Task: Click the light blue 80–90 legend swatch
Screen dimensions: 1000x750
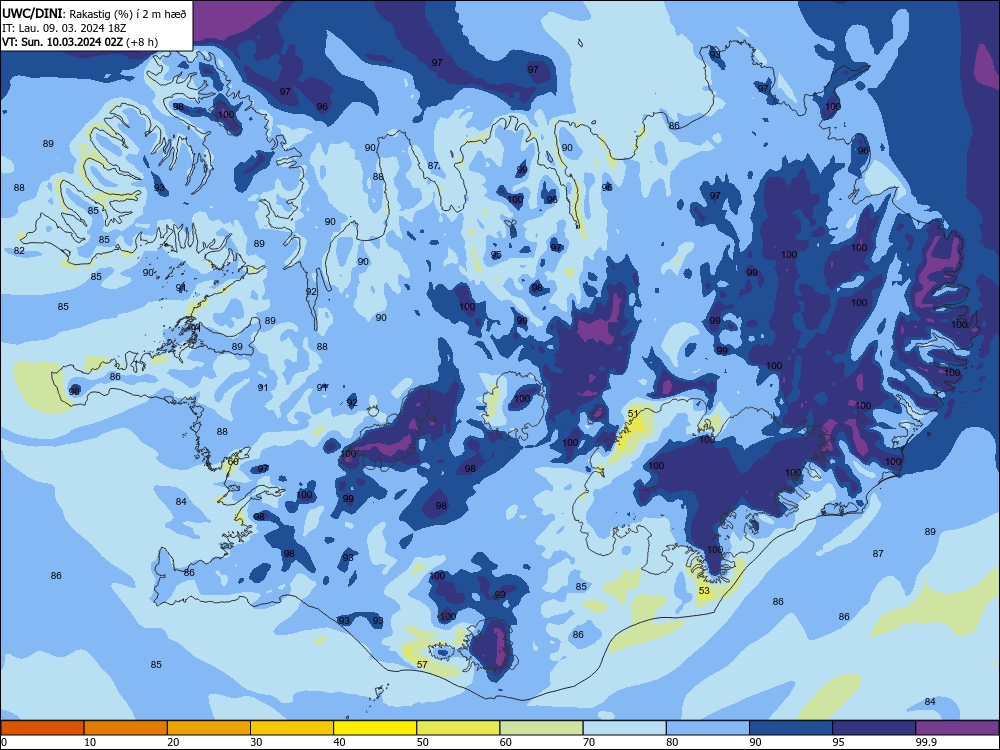Action: pos(708,728)
